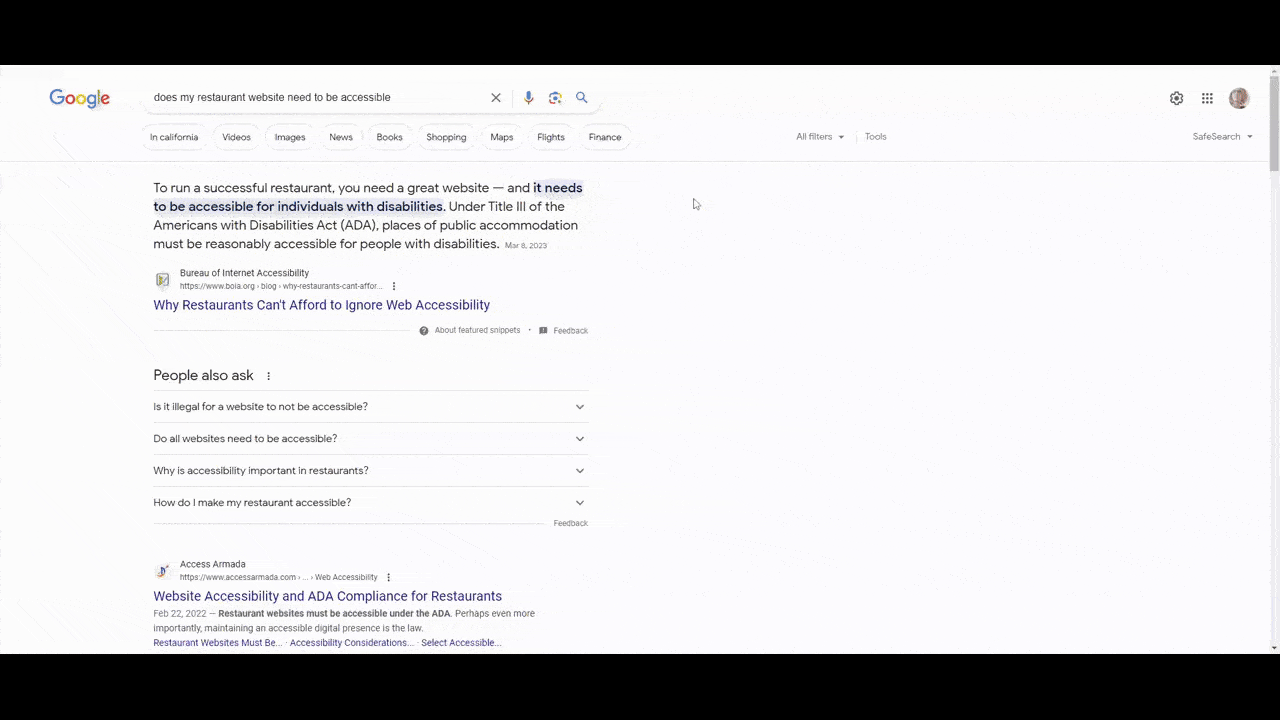Click the Google logo
Screen dimensions: 1280x720
[x=80, y=98]
